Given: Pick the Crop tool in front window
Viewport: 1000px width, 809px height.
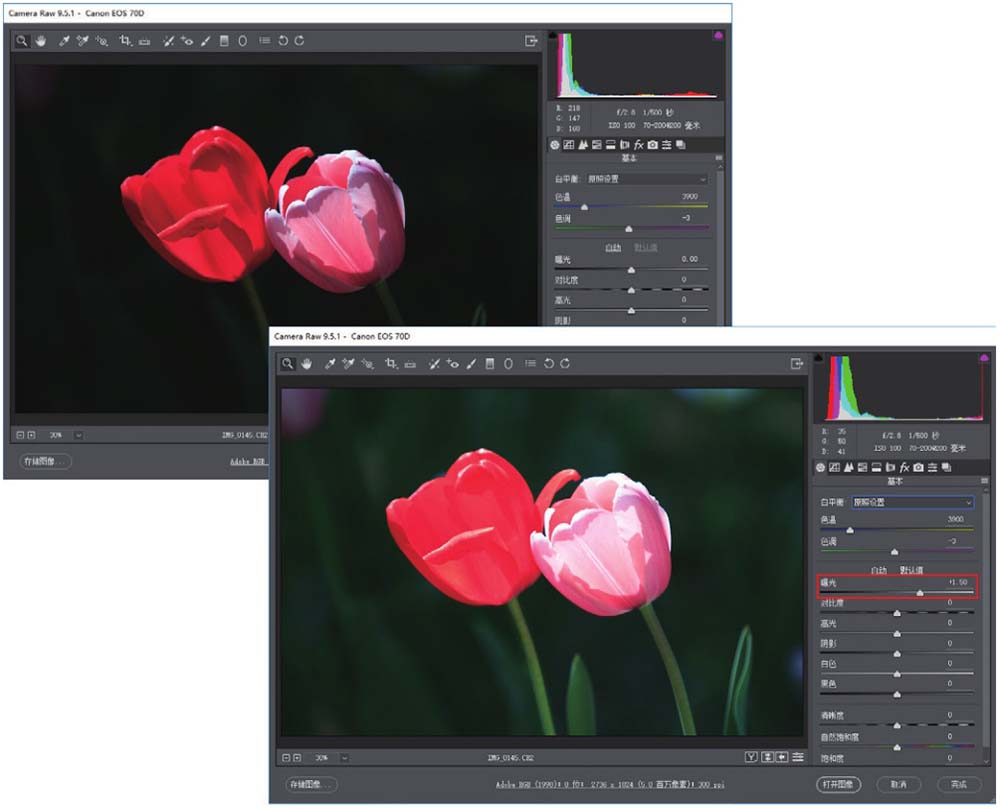Looking at the screenshot, I should coord(393,365).
